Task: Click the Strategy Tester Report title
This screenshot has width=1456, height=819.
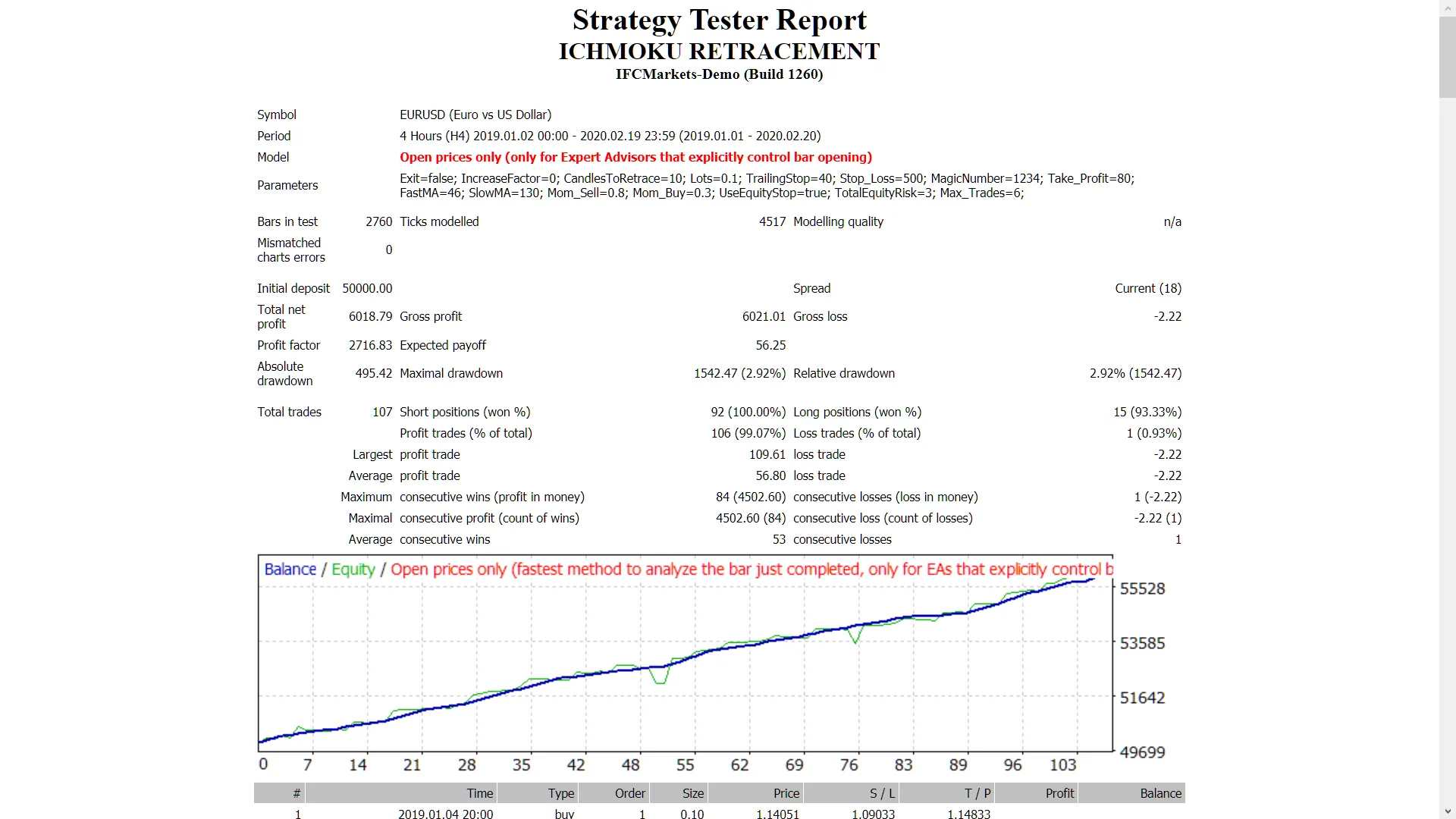Action: pos(719,20)
